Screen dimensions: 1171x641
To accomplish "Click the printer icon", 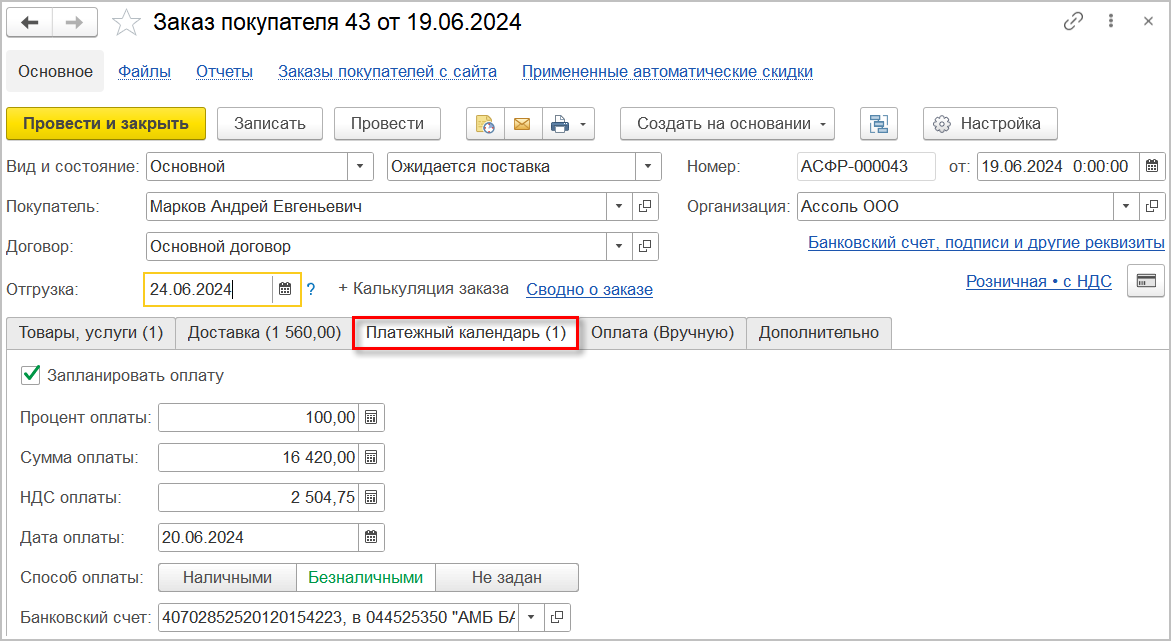I will 560,124.
